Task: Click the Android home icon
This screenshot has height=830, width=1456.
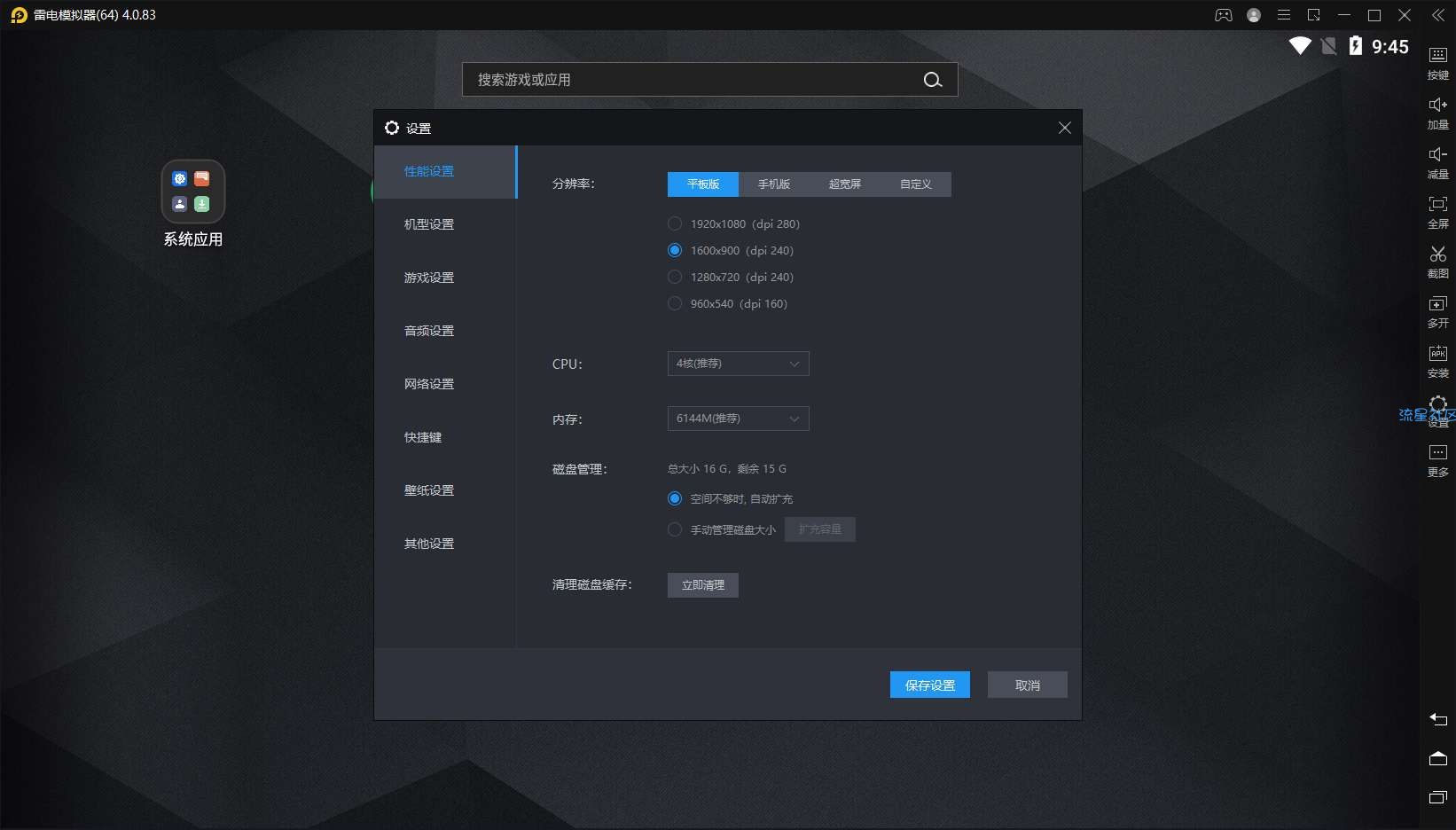Action: tap(1438, 758)
